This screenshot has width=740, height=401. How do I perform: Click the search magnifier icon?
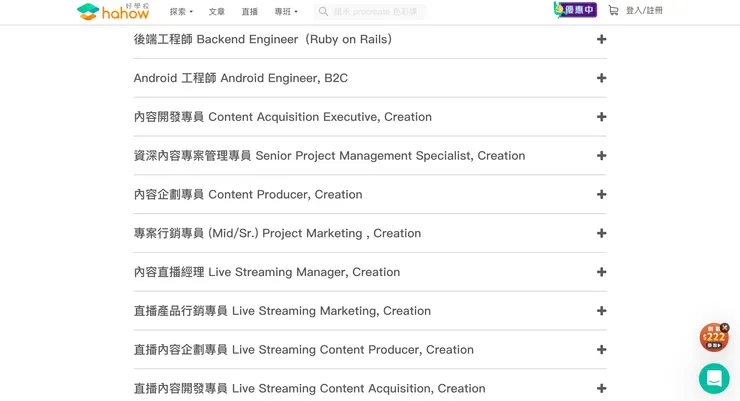tap(323, 11)
